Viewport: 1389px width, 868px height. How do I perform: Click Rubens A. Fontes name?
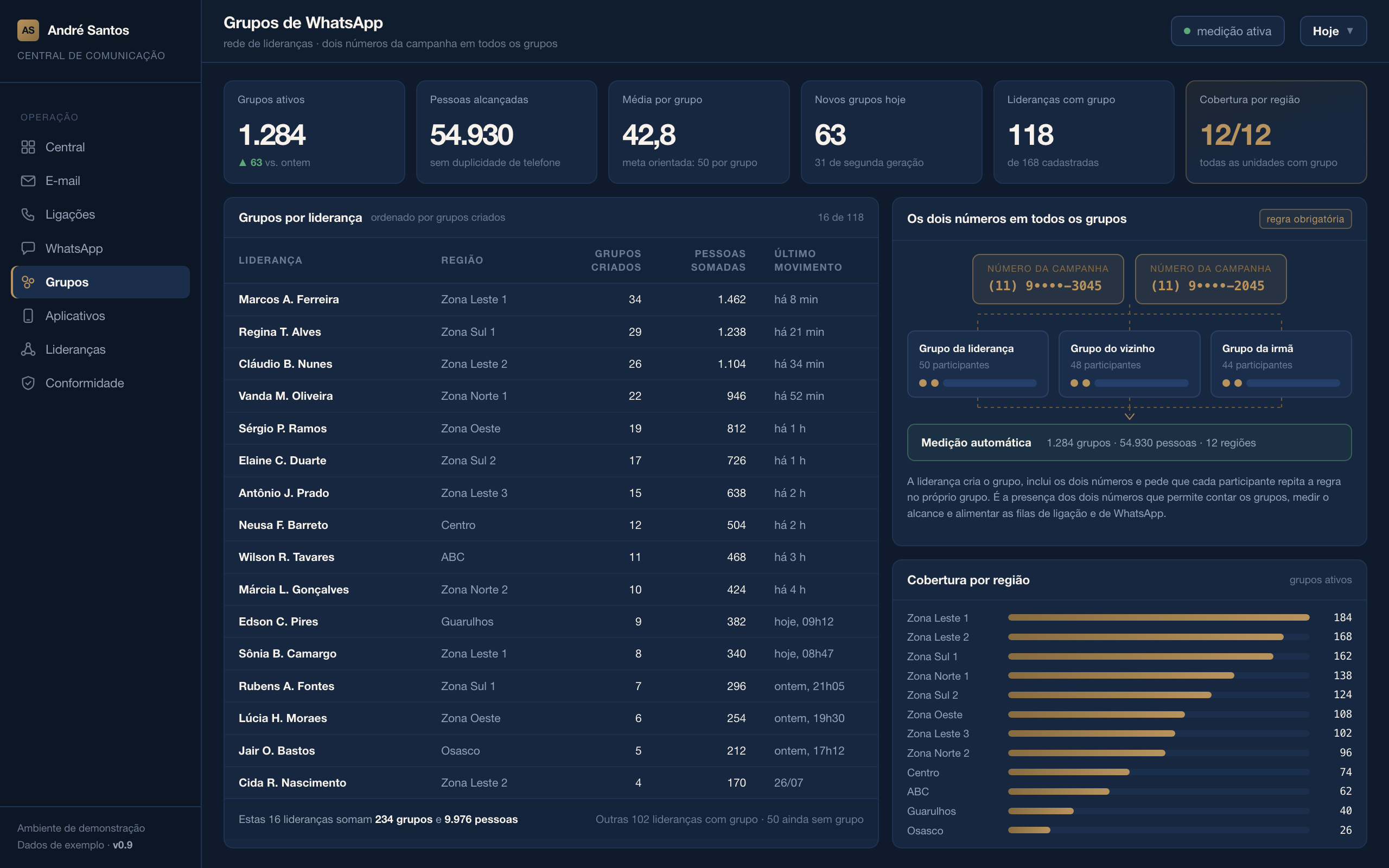(286, 686)
